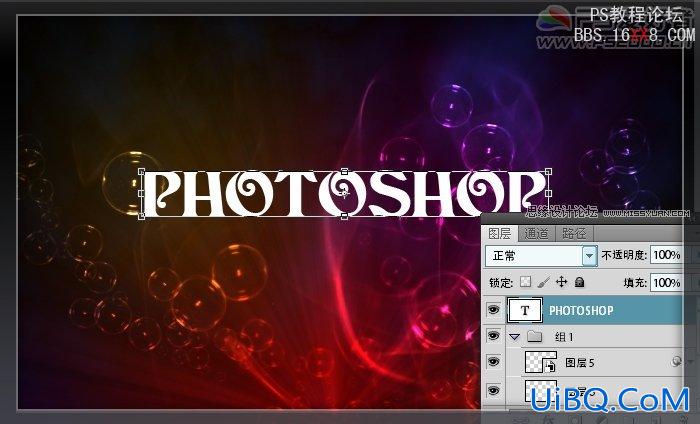Click the bottom-middle transform handle
The width and height of the screenshot is (700, 424).
344,216
